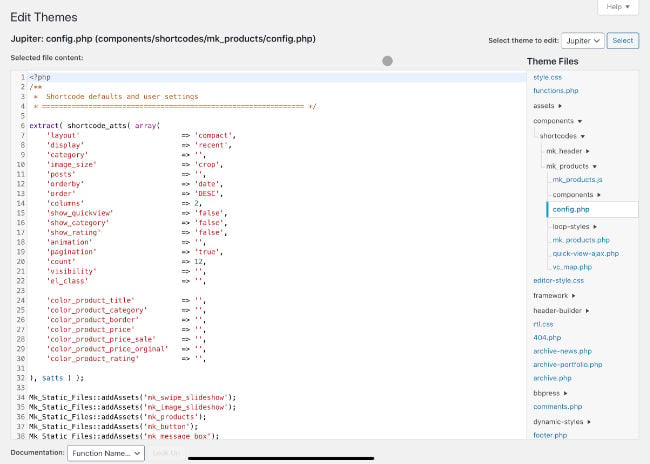Click the extract function call on line 6

[x=44, y=126]
